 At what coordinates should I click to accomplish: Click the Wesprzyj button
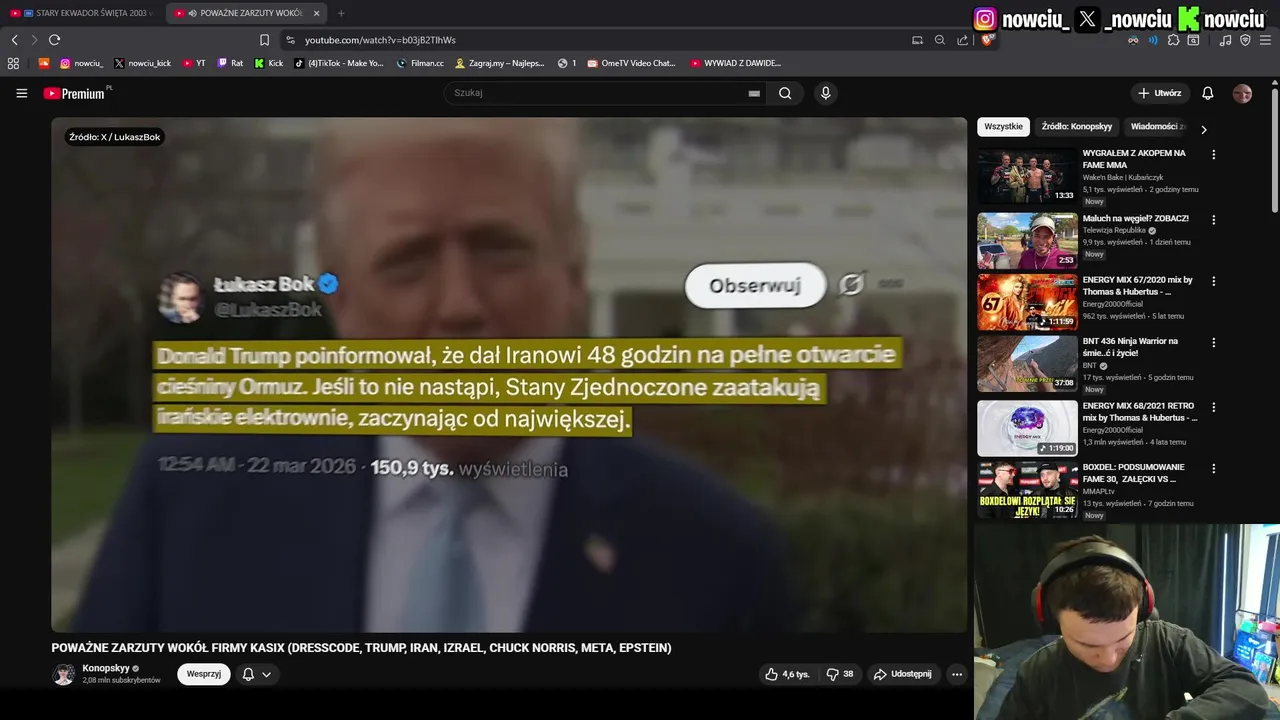click(x=204, y=674)
